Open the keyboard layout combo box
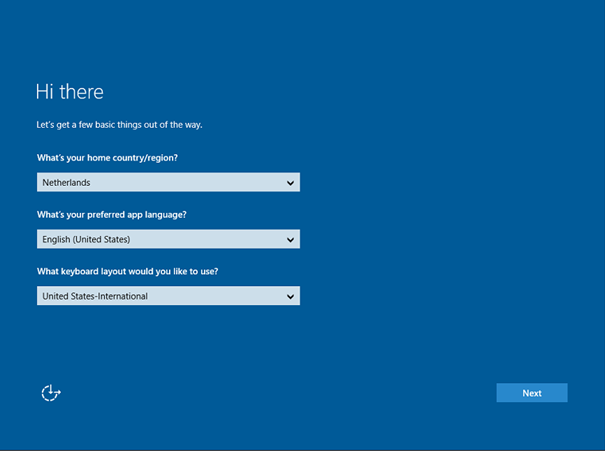This screenshot has height=451, width=605. click(168, 296)
